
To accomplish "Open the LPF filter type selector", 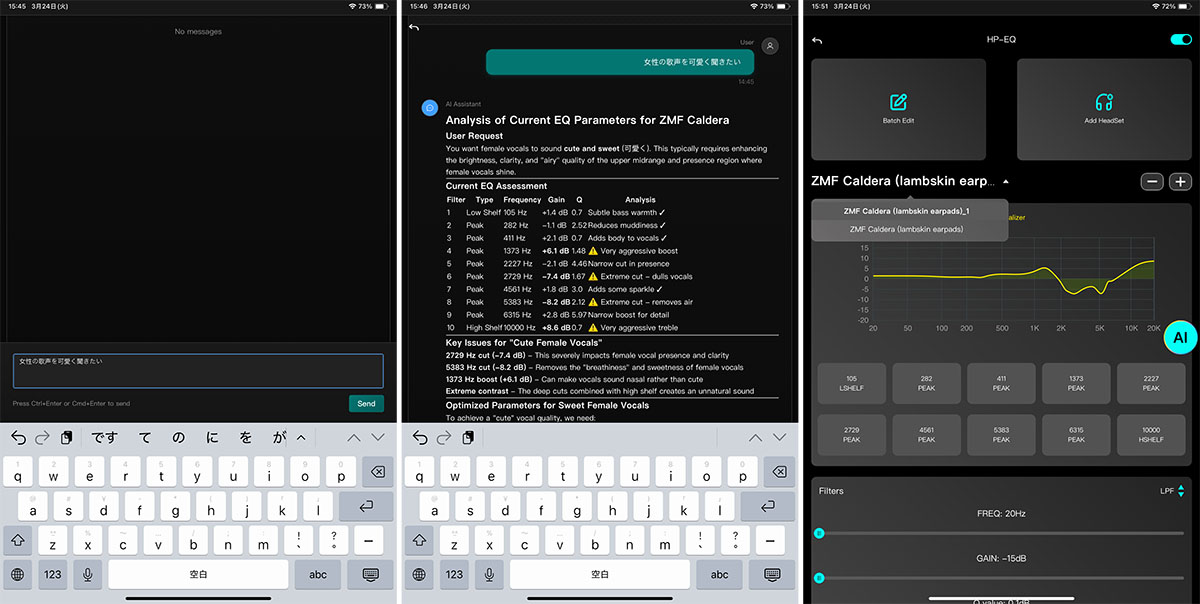I will (x=1171, y=491).
